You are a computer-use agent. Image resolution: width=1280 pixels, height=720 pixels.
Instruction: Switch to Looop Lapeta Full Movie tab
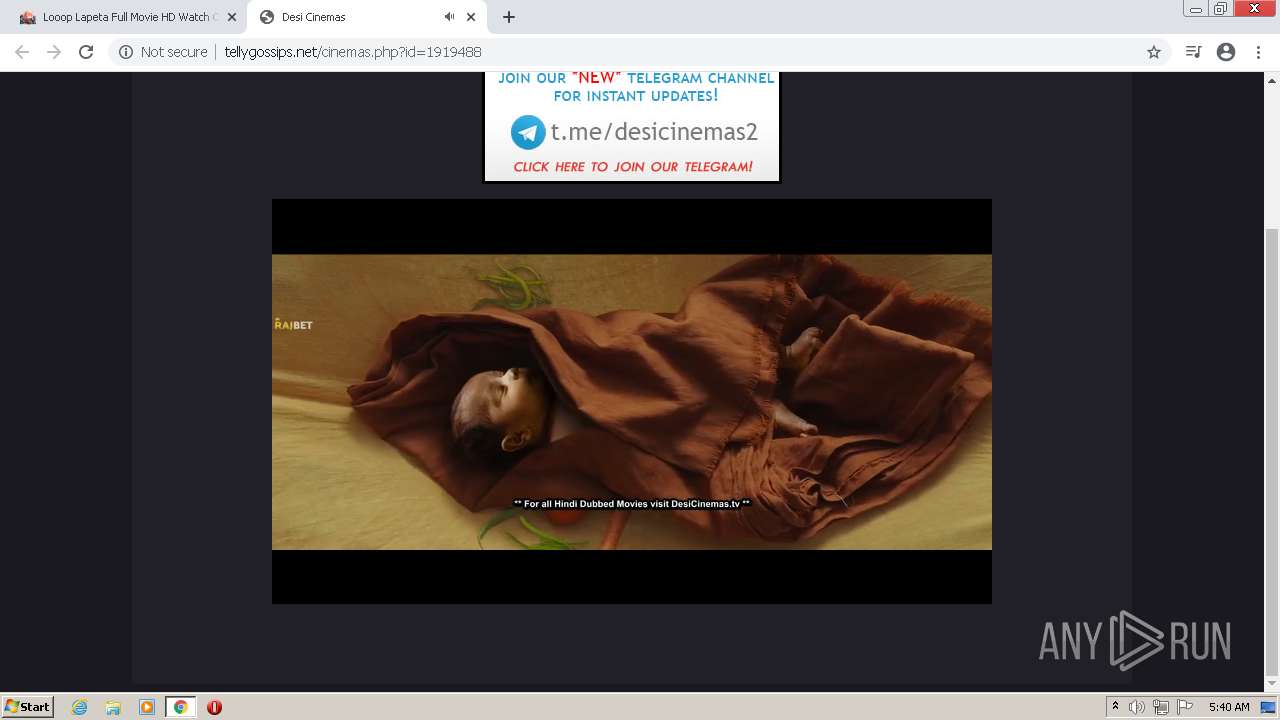tap(127, 17)
